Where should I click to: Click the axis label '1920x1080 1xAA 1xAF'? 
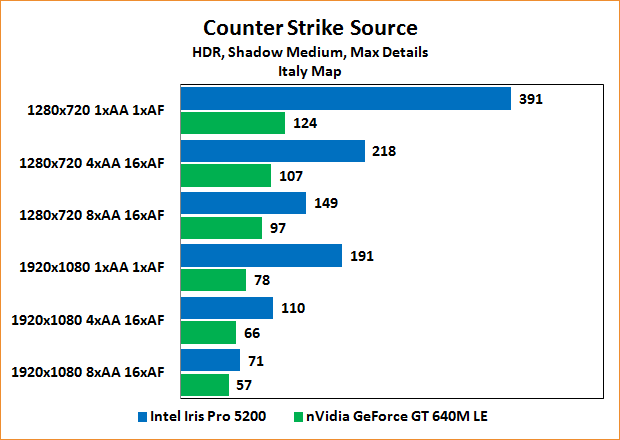(92, 267)
